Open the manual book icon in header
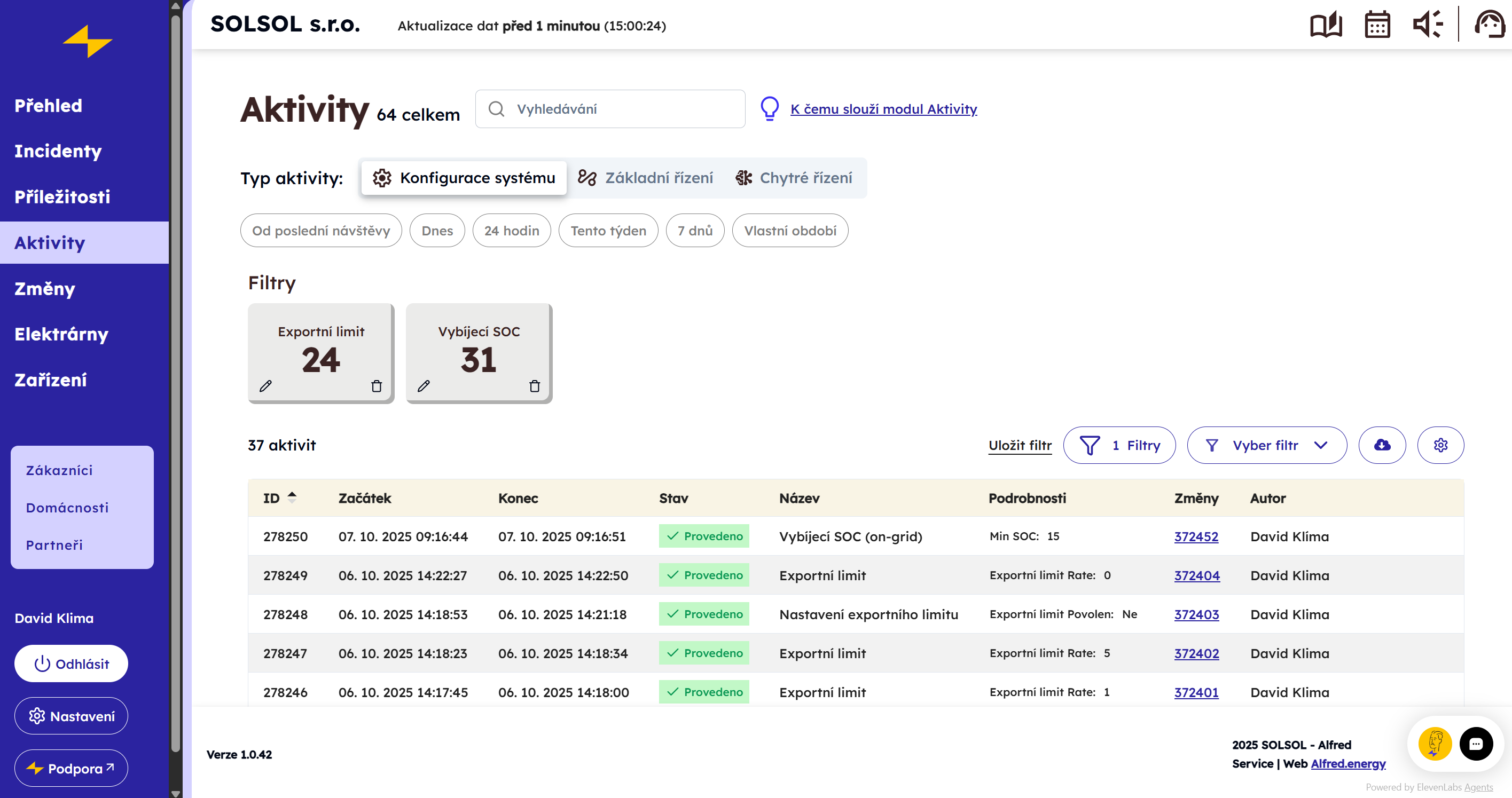The height and width of the screenshot is (798, 1512). pyautogui.click(x=1326, y=25)
